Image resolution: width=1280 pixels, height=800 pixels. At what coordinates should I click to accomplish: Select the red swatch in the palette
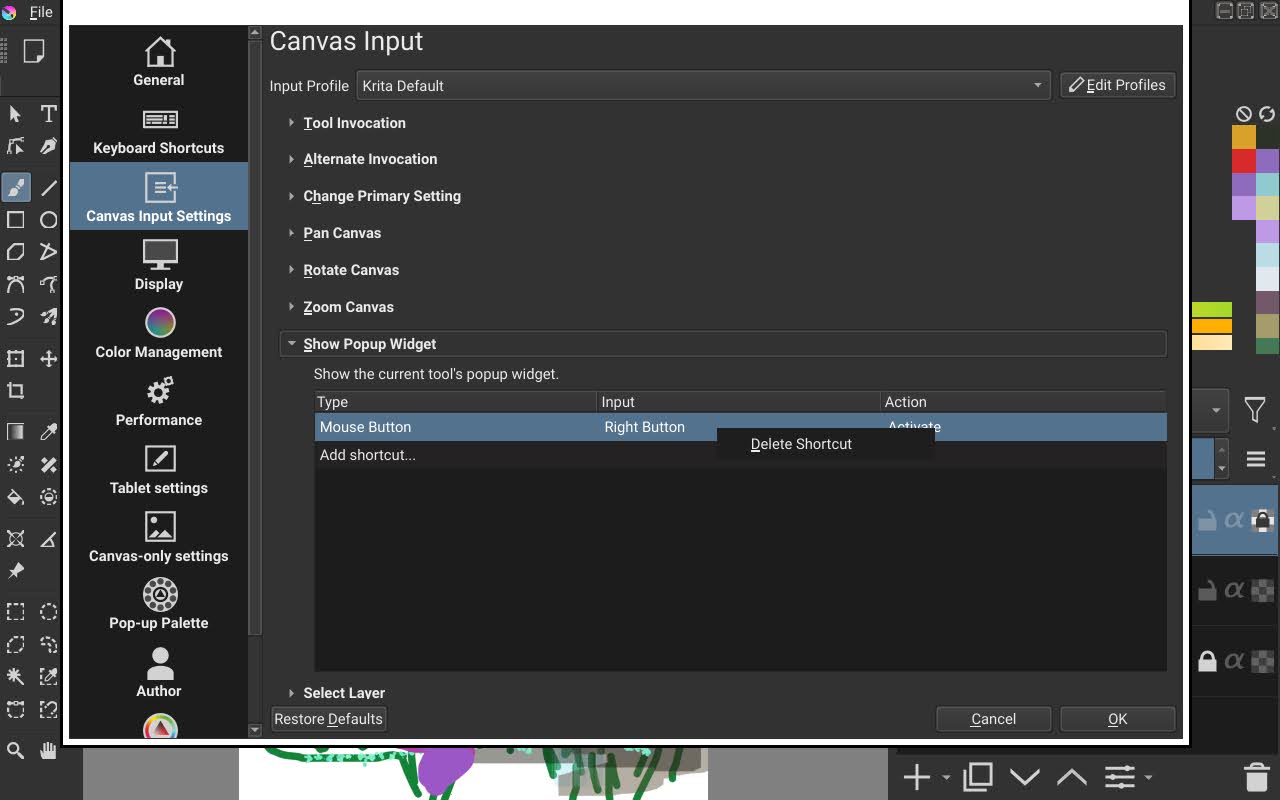pyautogui.click(x=1244, y=163)
